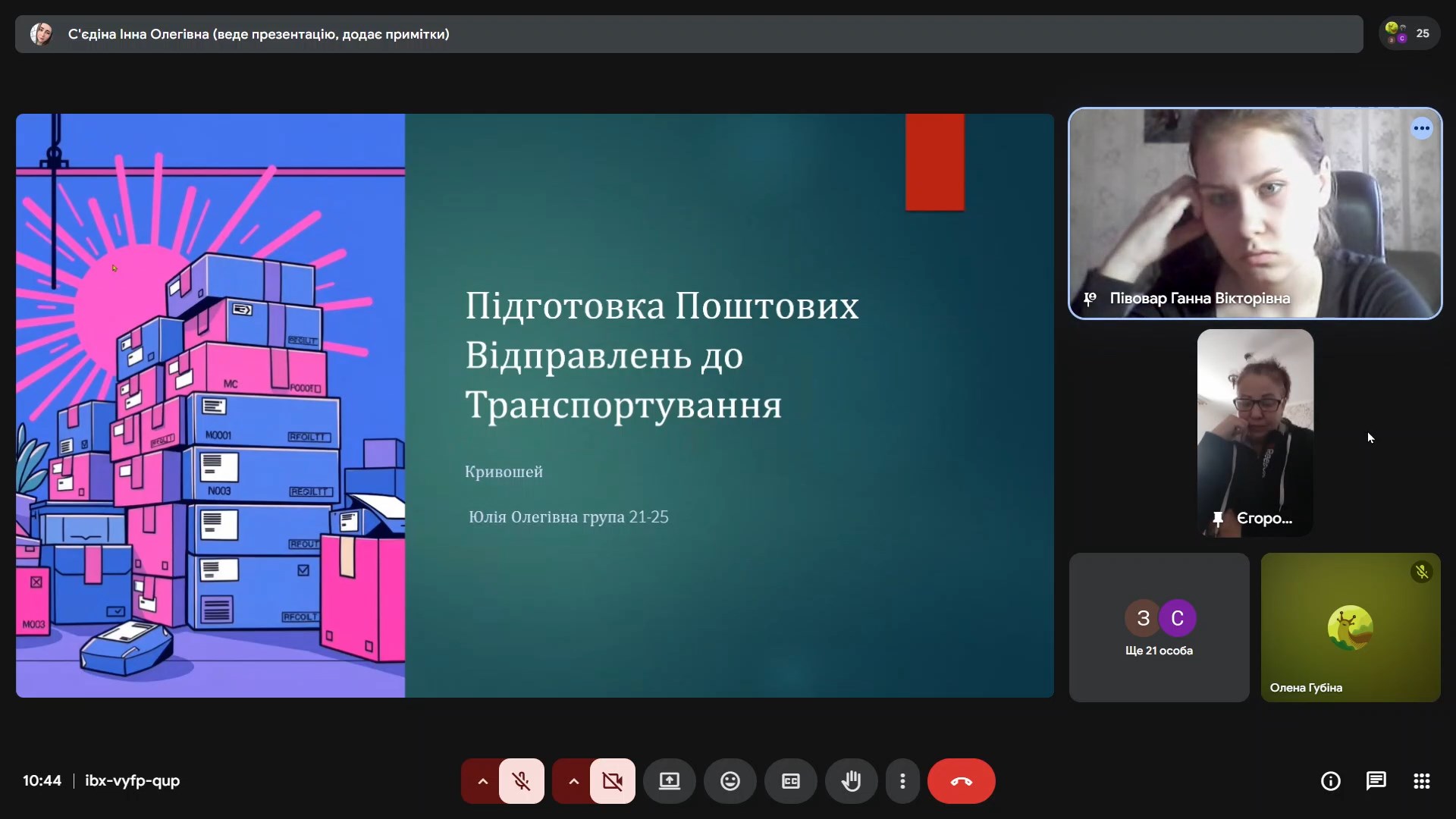1456x819 pixels.
Task: Expand video settings arrow beside camera
Action: coord(573,781)
